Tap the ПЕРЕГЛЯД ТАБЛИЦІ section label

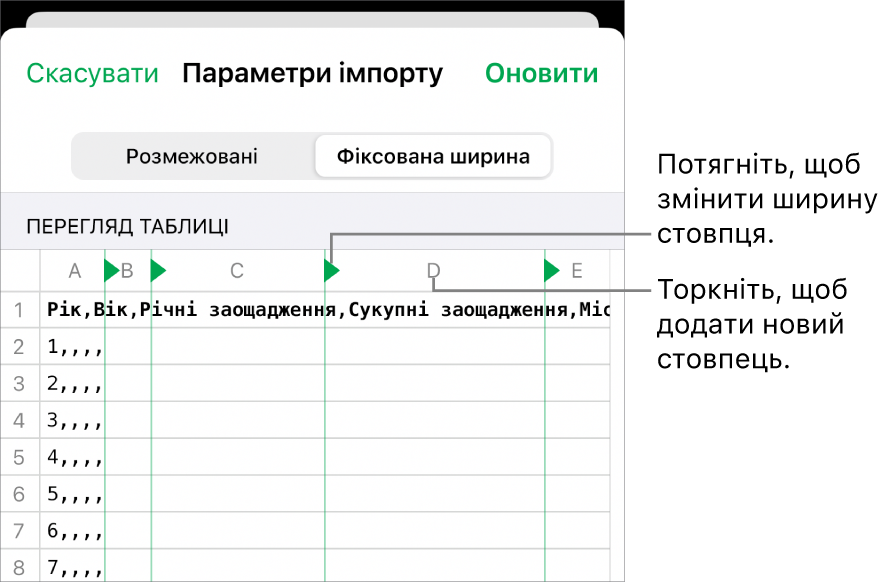click(x=128, y=227)
